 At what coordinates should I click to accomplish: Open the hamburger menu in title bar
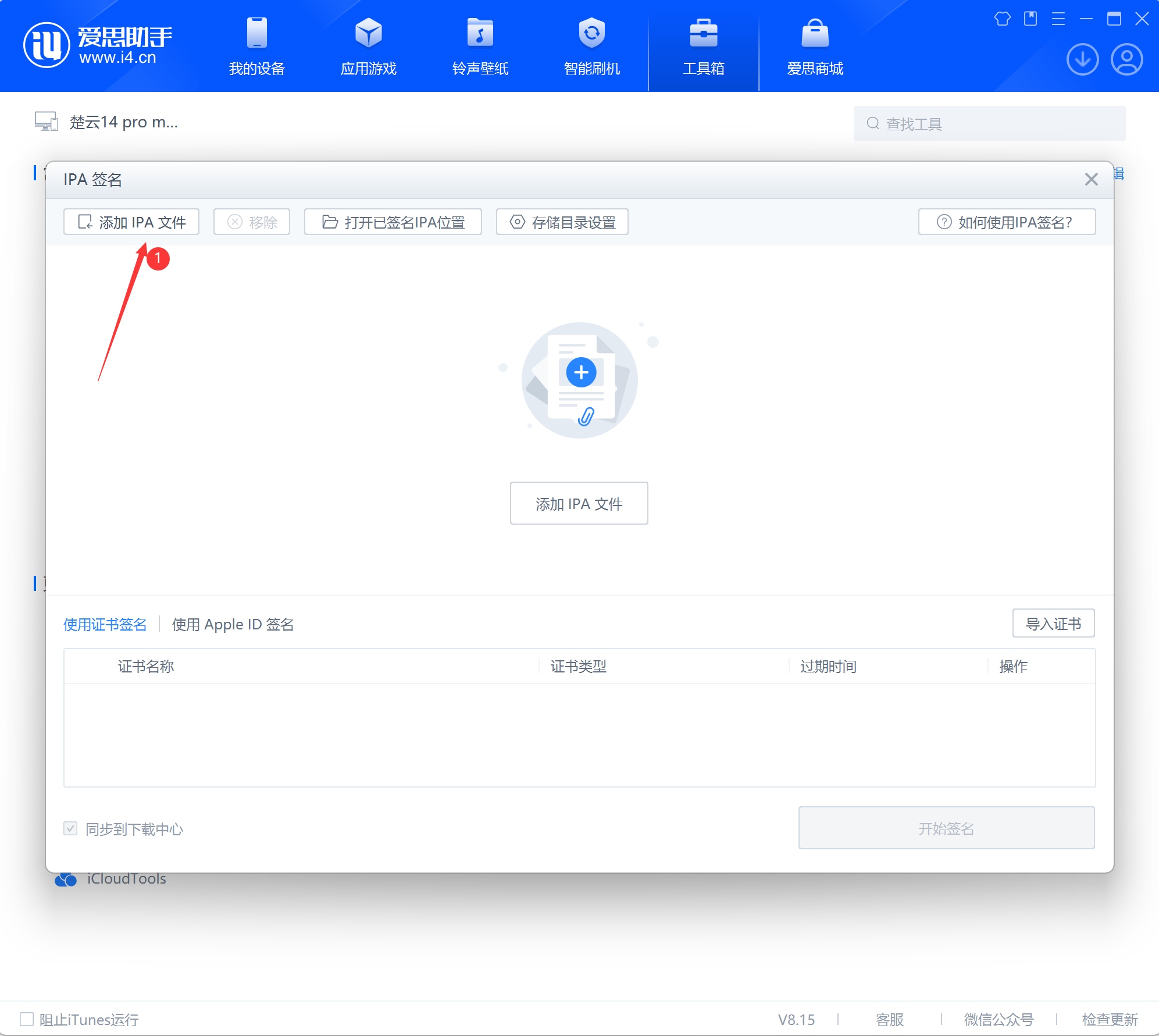click(x=1058, y=19)
